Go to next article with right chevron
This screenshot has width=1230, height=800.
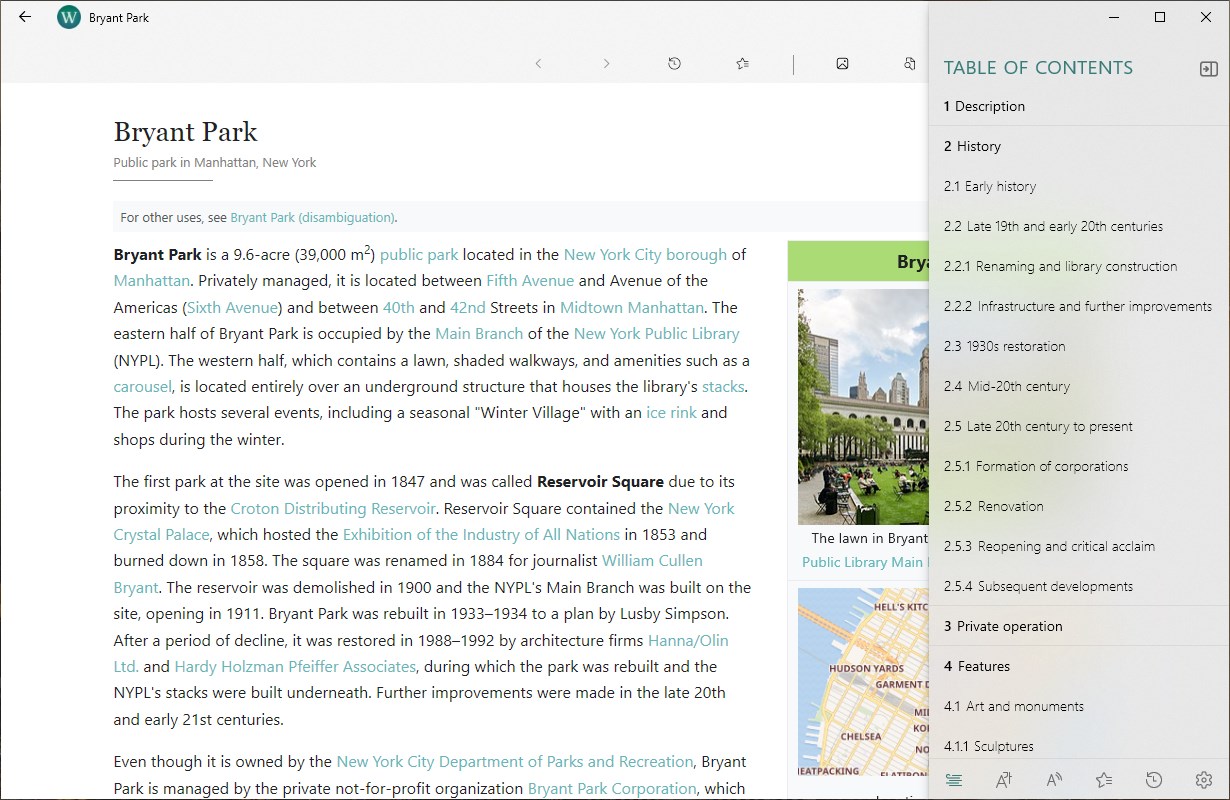click(606, 64)
